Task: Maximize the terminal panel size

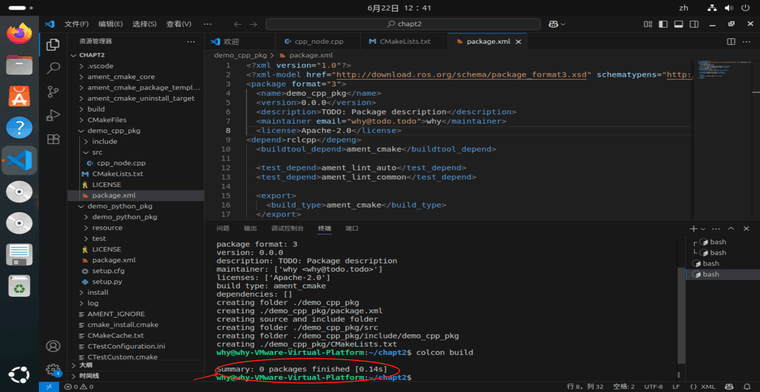Action: pyautogui.click(x=731, y=228)
